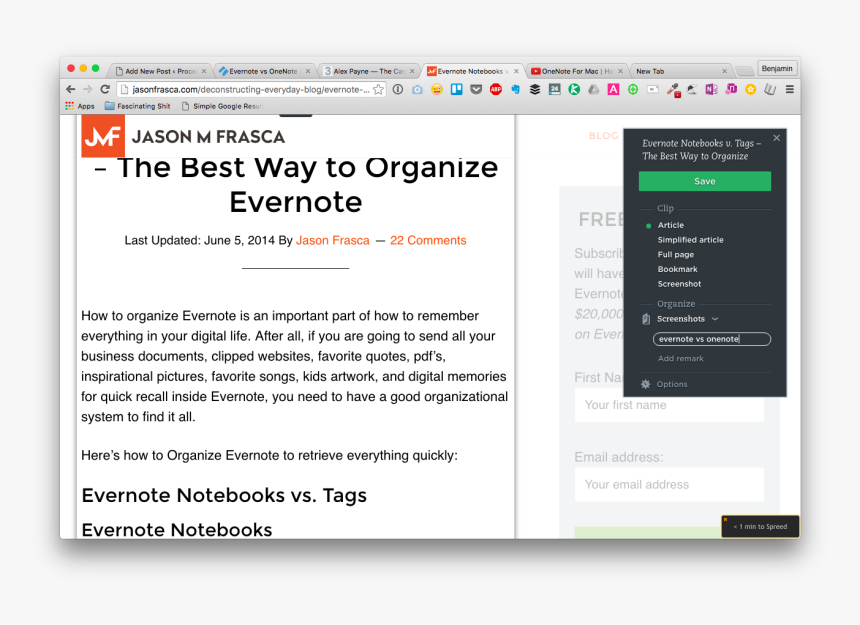Click the Evernote elephant extension icon
This screenshot has height=625, width=860.
(x=514, y=89)
